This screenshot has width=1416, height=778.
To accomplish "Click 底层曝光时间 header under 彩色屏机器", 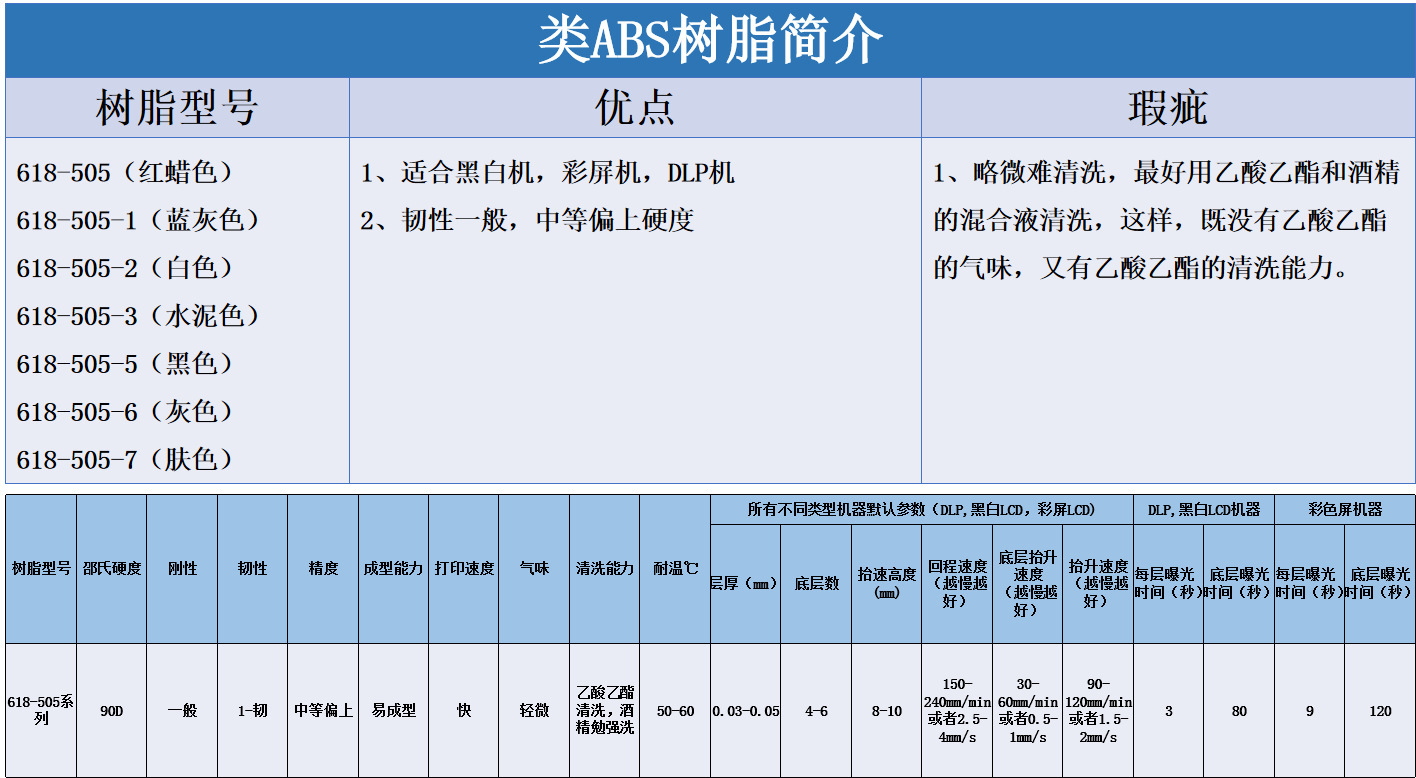I will tap(1380, 583).
